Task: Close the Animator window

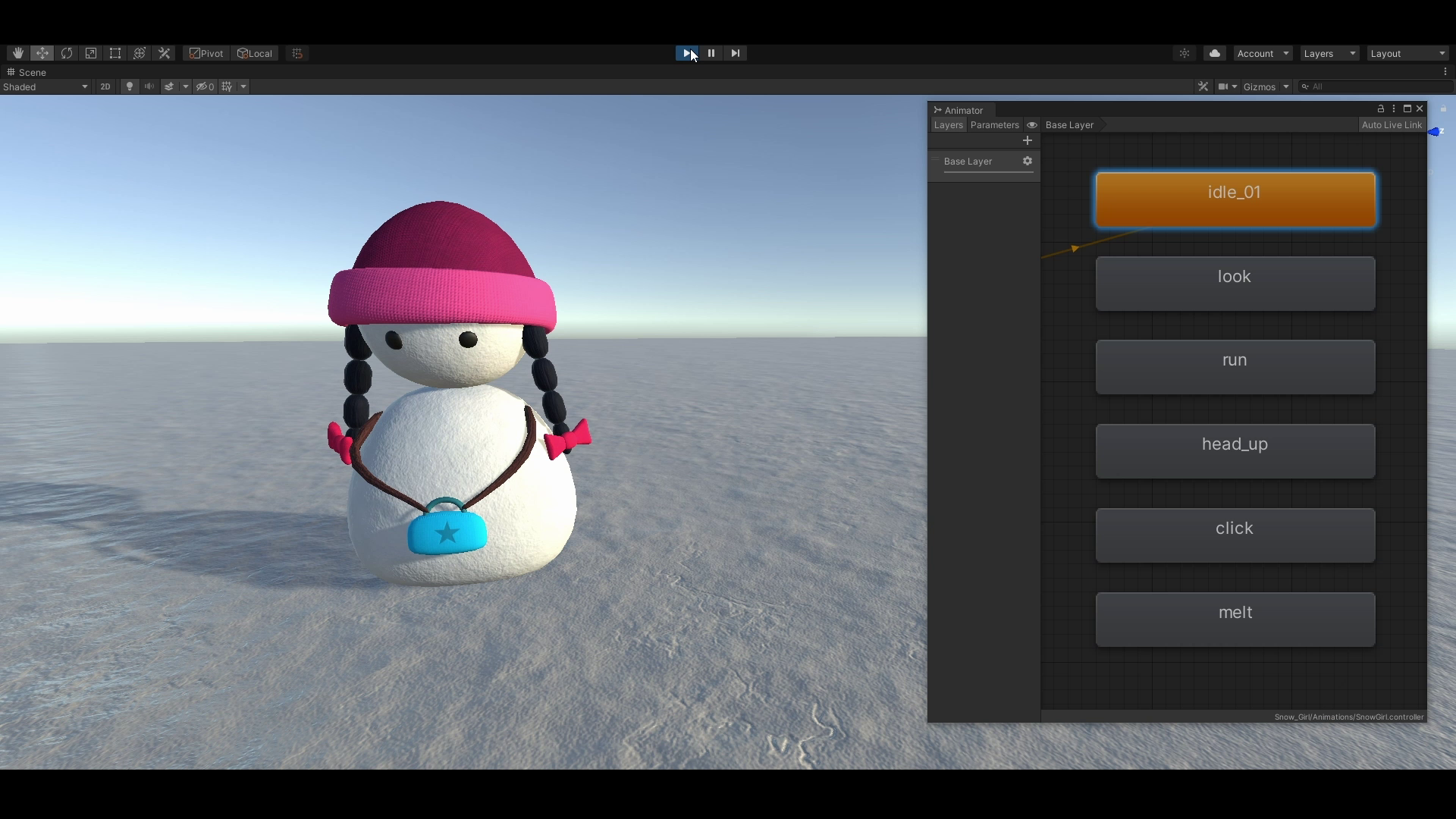Action: (x=1420, y=109)
